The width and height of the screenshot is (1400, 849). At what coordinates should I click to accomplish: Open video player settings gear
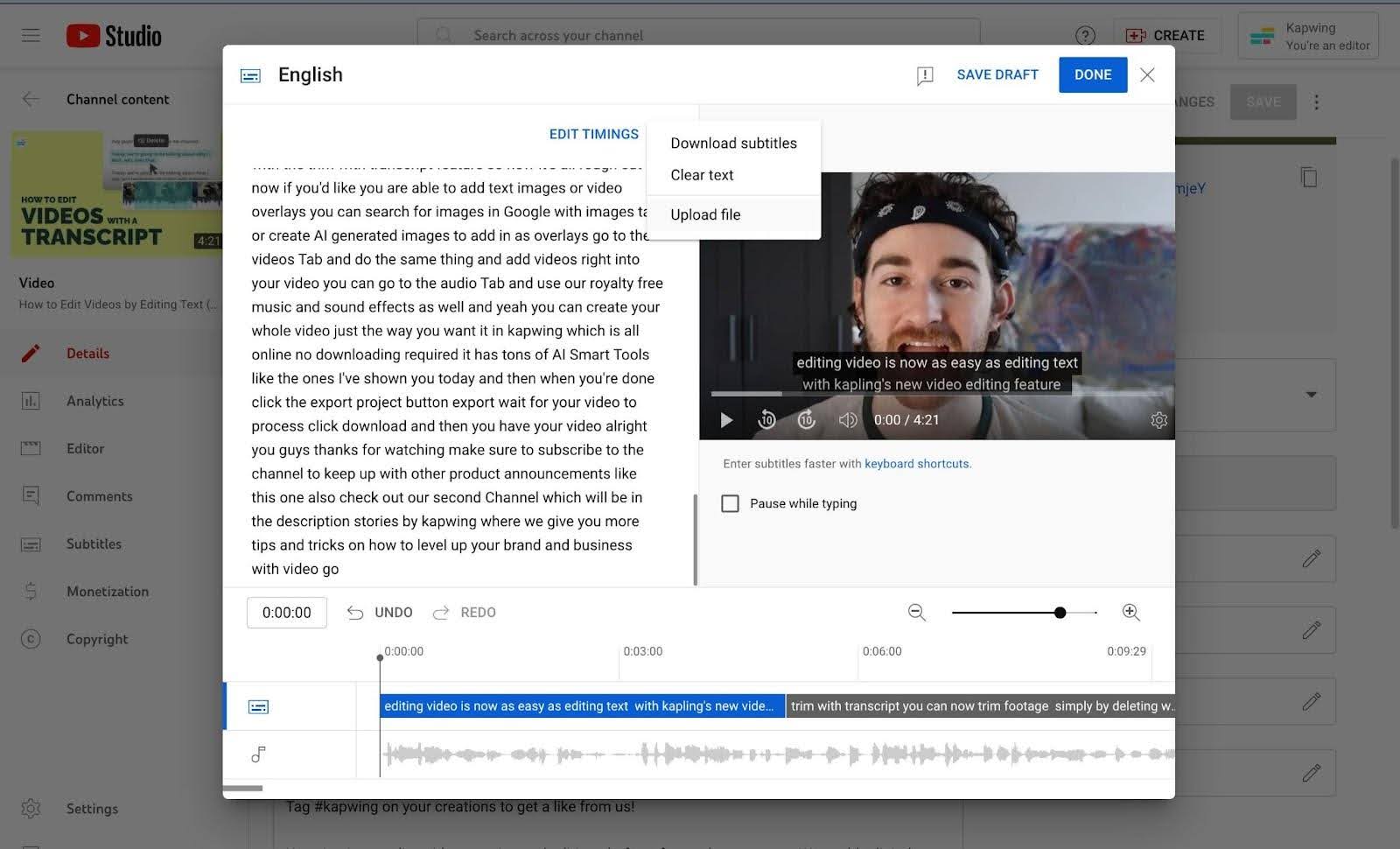(x=1158, y=420)
